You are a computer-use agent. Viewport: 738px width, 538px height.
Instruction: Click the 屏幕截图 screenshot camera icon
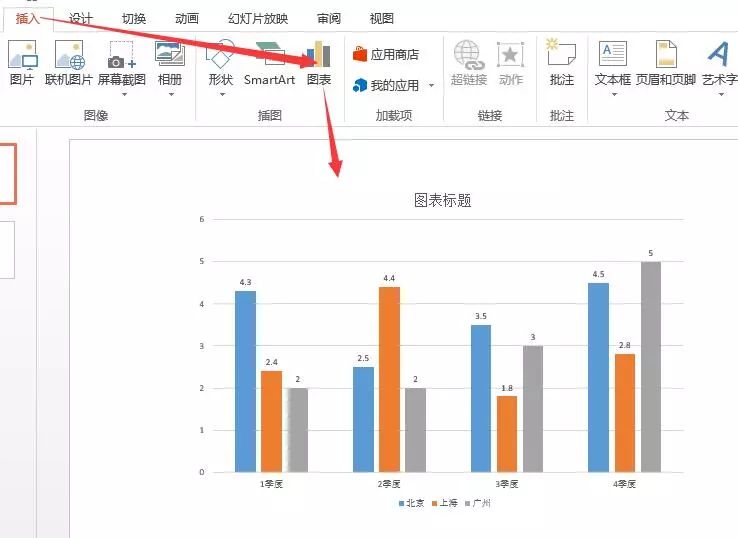(122, 56)
